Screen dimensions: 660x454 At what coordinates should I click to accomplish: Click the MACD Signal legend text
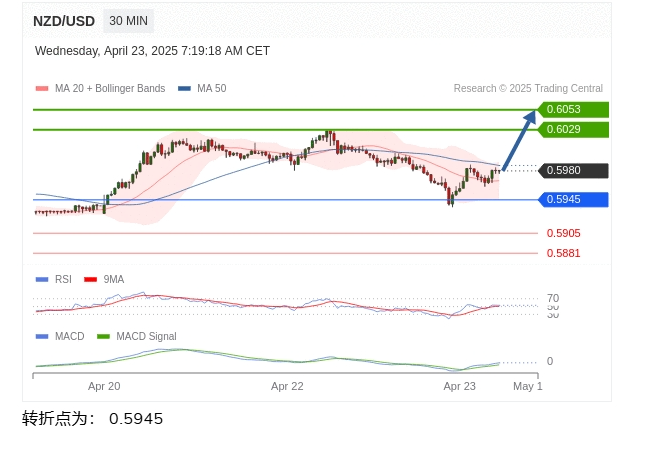pyautogui.click(x=146, y=336)
